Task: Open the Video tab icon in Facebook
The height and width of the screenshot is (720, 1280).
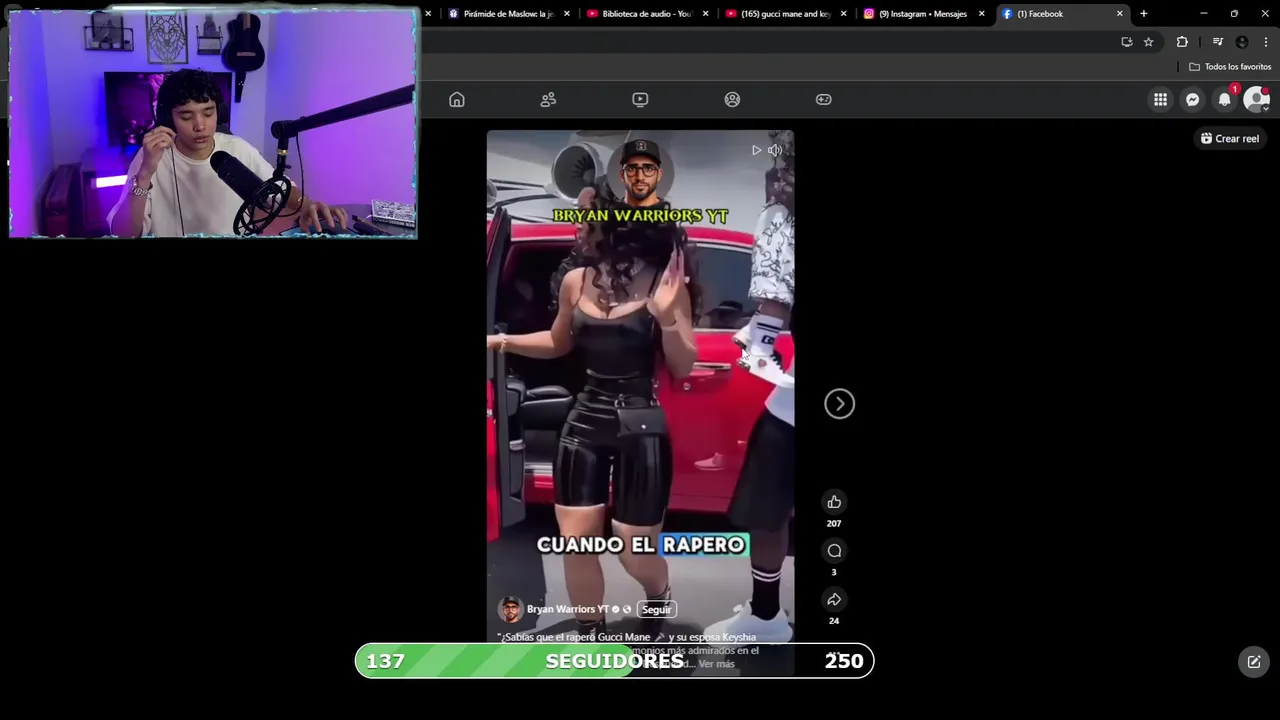Action: click(640, 99)
